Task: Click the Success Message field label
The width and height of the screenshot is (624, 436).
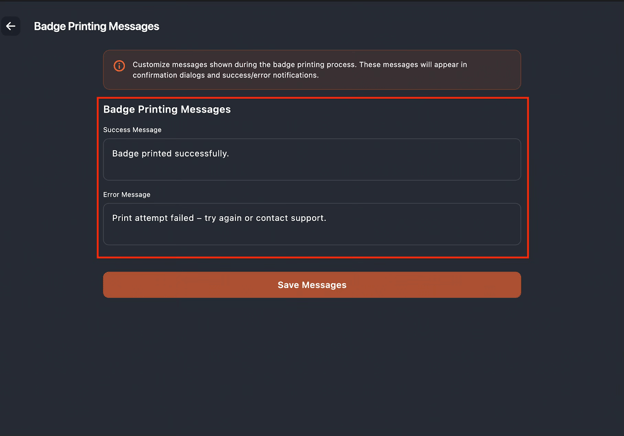Action: 132,130
